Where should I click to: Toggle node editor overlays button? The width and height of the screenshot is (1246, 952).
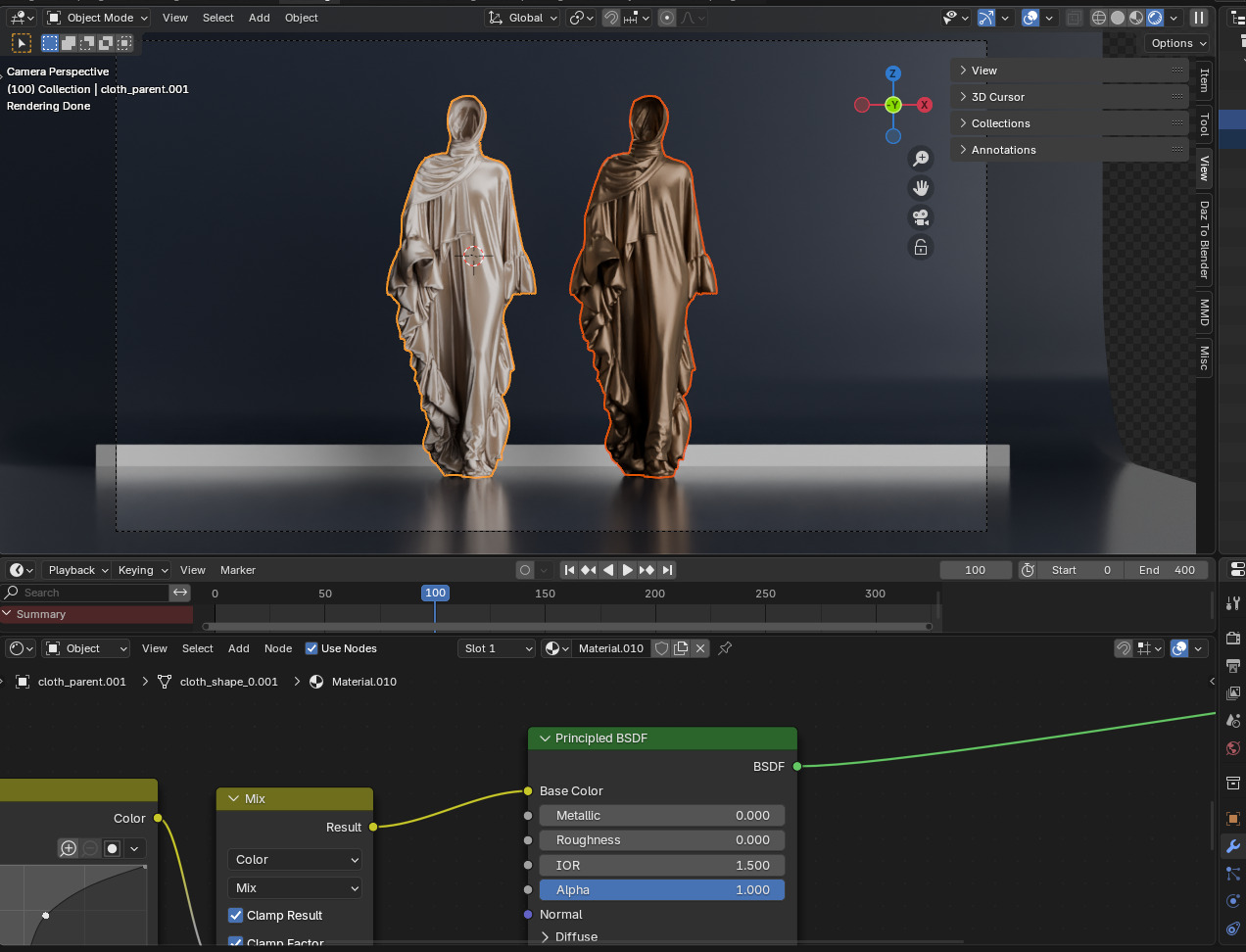pos(1180,648)
